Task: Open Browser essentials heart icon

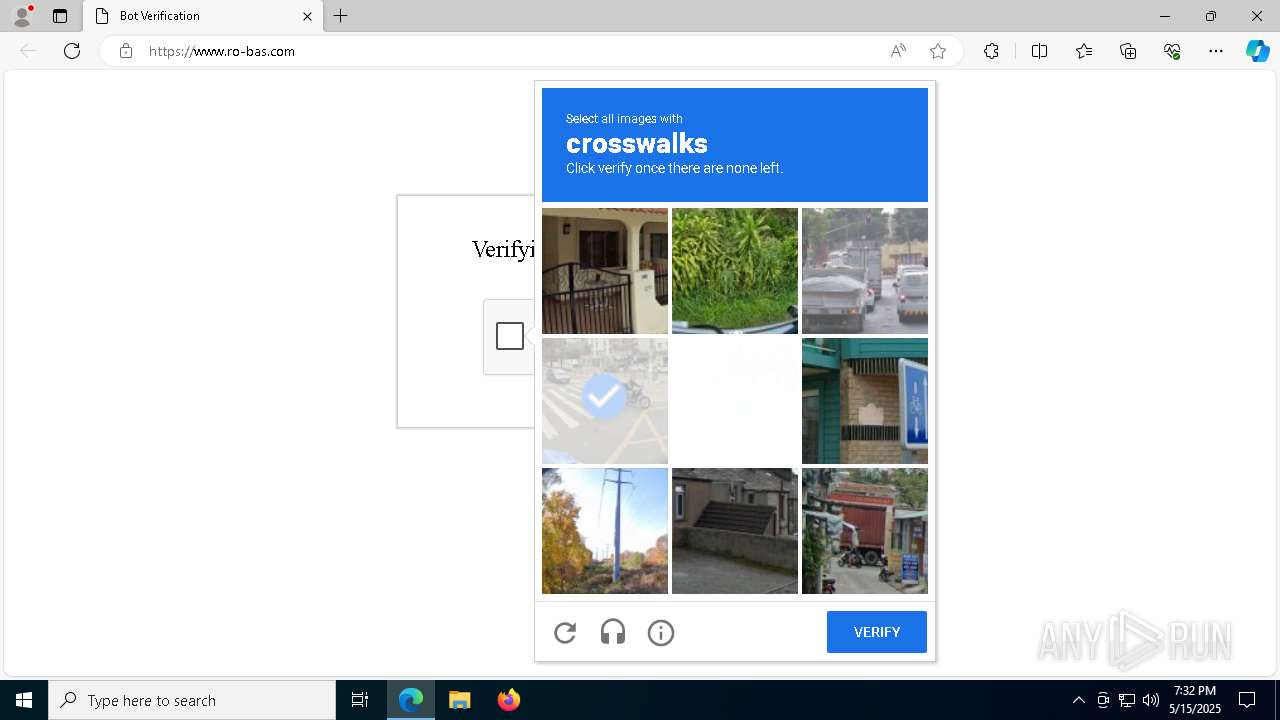Action: pyautogui.click(x=1172, y=51)
